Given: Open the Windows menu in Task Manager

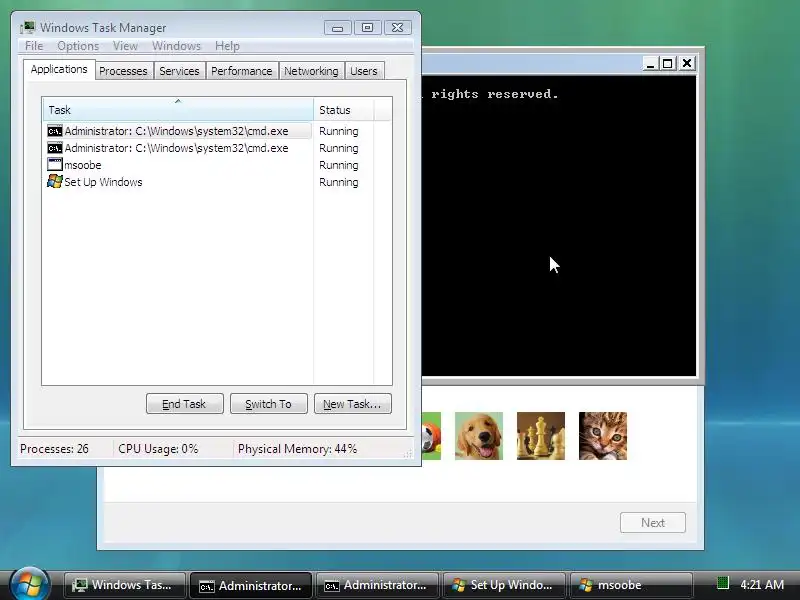Looking at the screenshot, I should [177, 46].
